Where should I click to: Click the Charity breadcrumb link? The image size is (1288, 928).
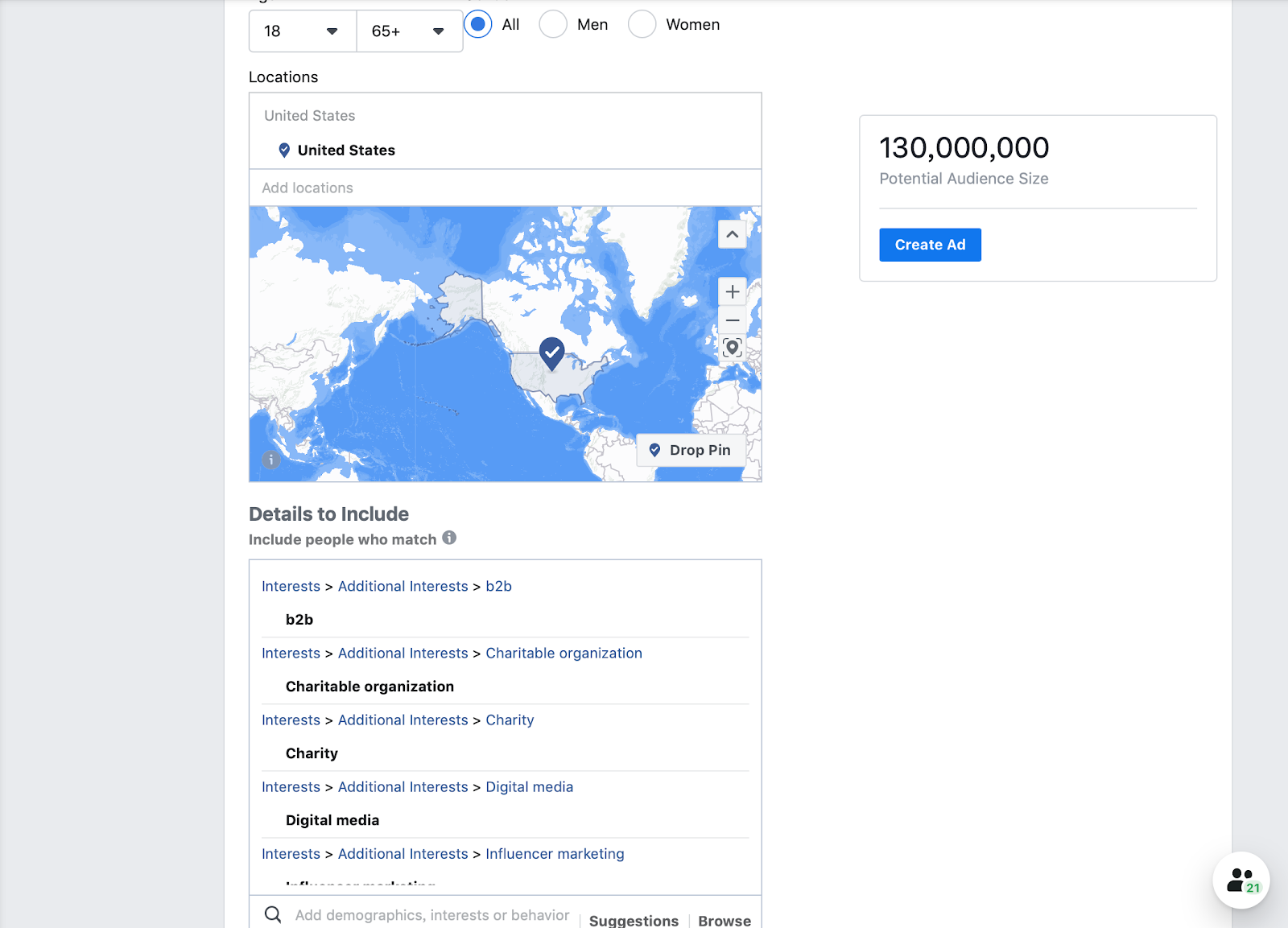pos(510,720)
